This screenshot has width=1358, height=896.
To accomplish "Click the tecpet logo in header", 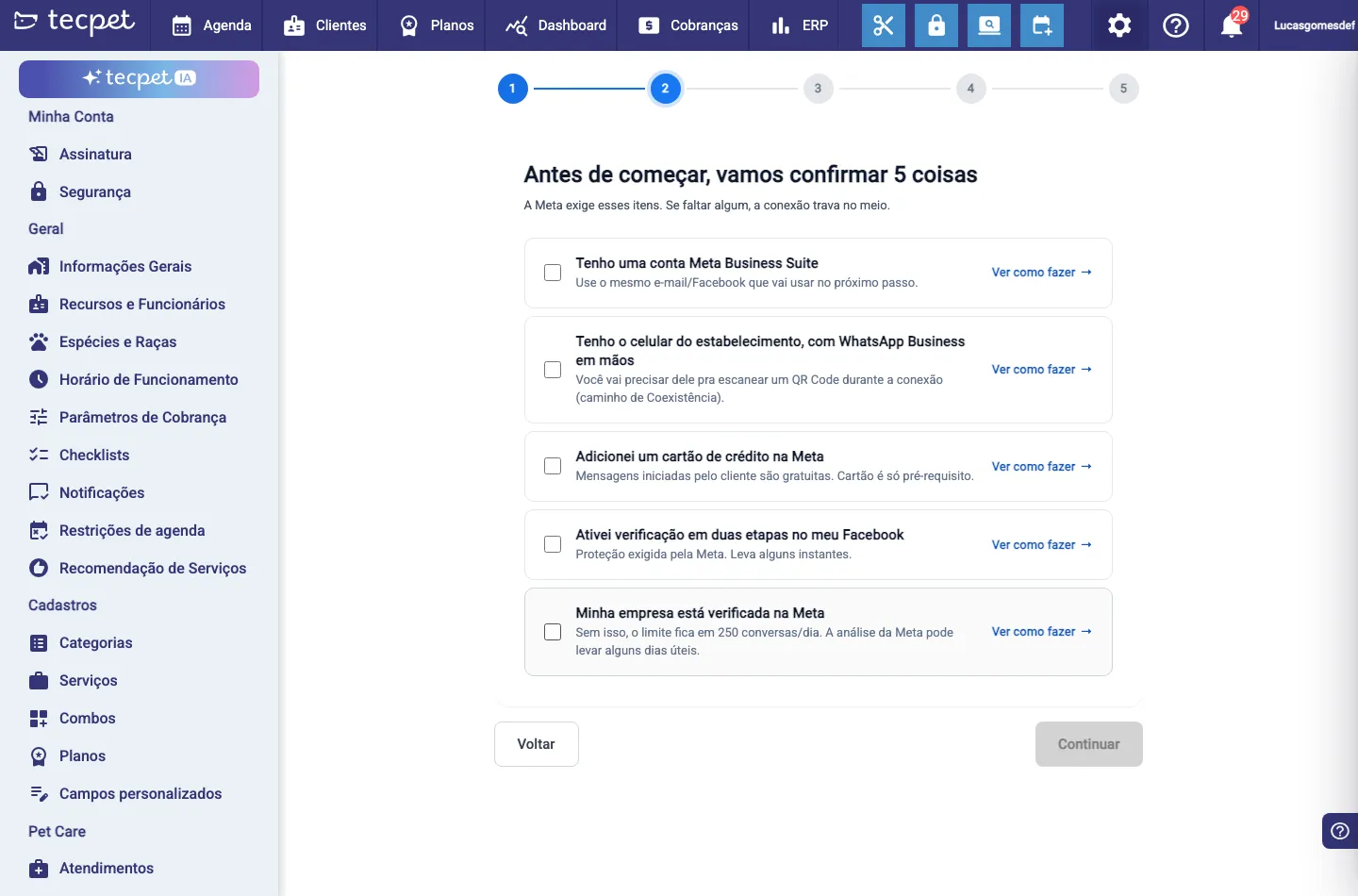I will tap(75, 22).
